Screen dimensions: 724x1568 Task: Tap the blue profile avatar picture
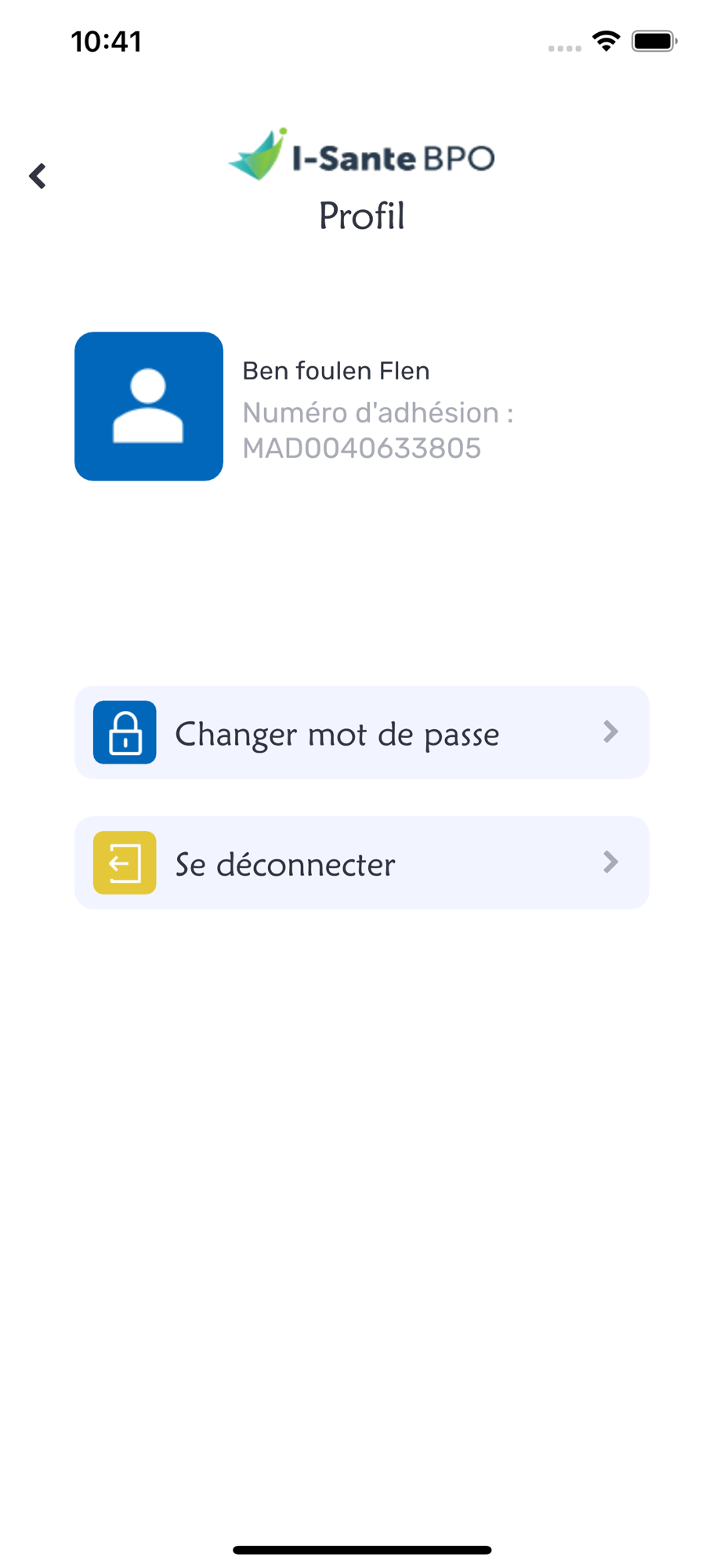149,406
